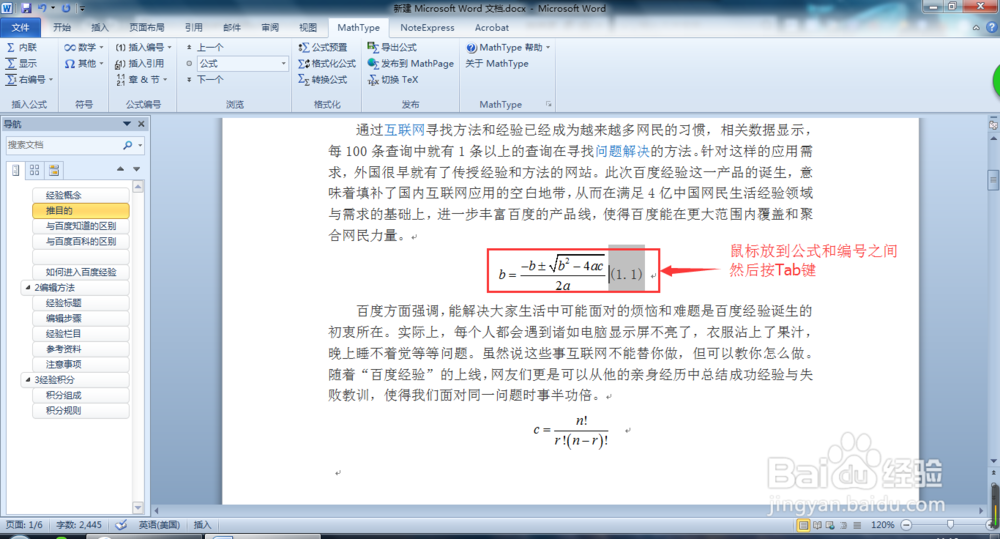Switch to the NoteExpress tab
The image size is (1000, 539).
click(427, 27)
